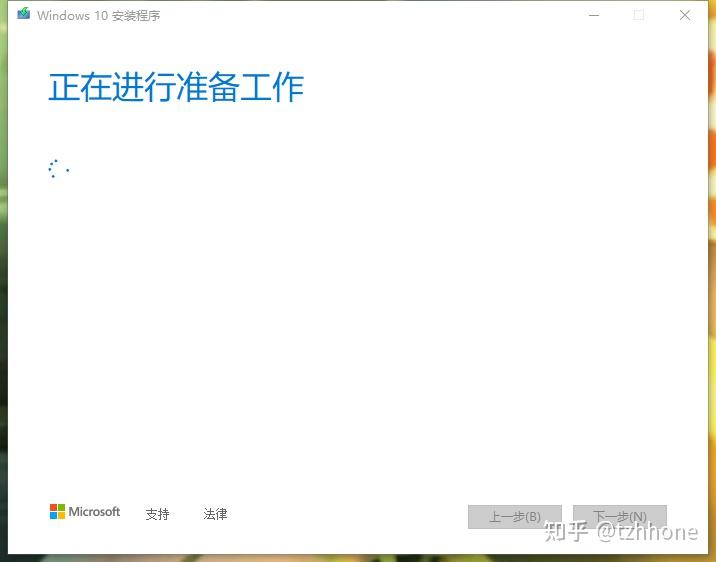Click the disabled maximize button
This screenshot has height=562, width=716.
click(639, 16)
